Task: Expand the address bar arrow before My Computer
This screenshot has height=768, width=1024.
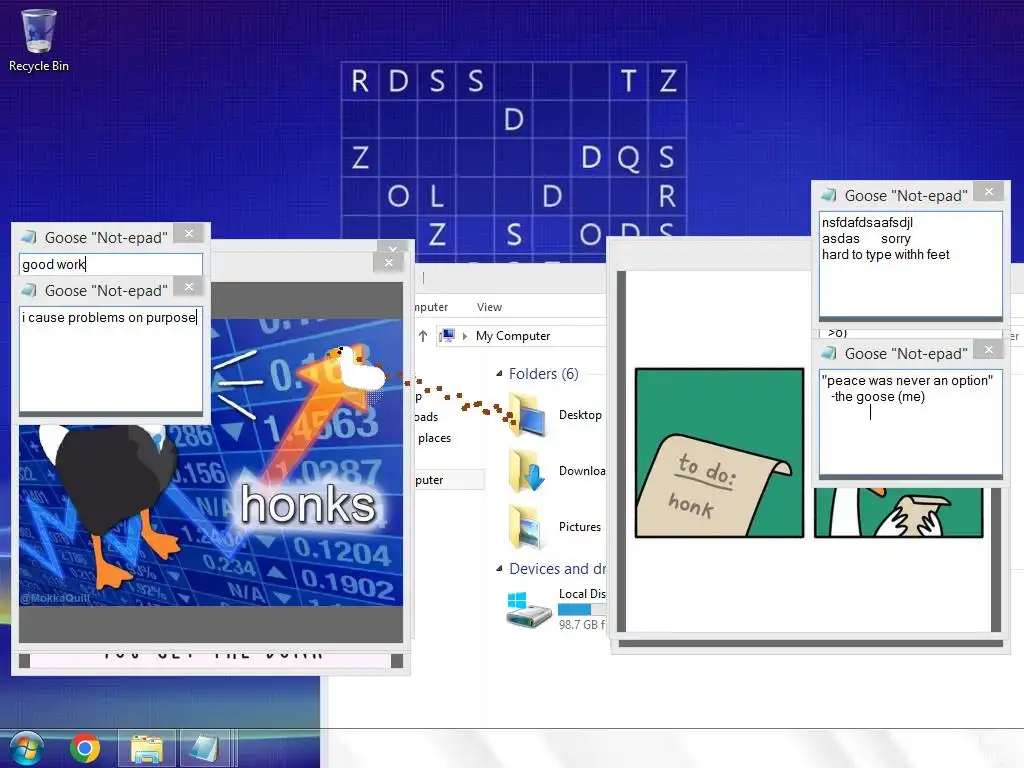Action: (465, 336)
